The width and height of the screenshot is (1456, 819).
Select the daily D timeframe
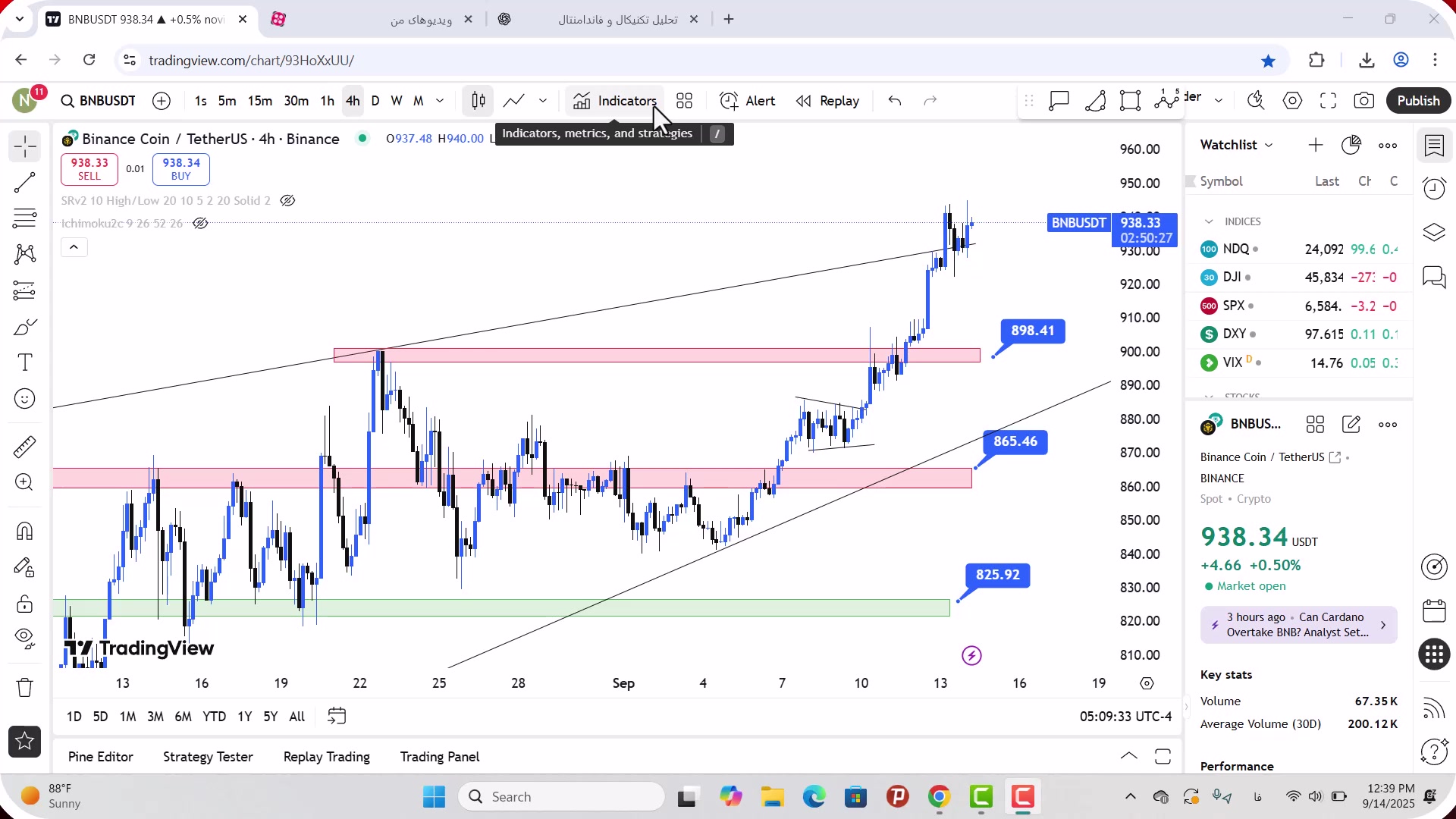point(375,101)
